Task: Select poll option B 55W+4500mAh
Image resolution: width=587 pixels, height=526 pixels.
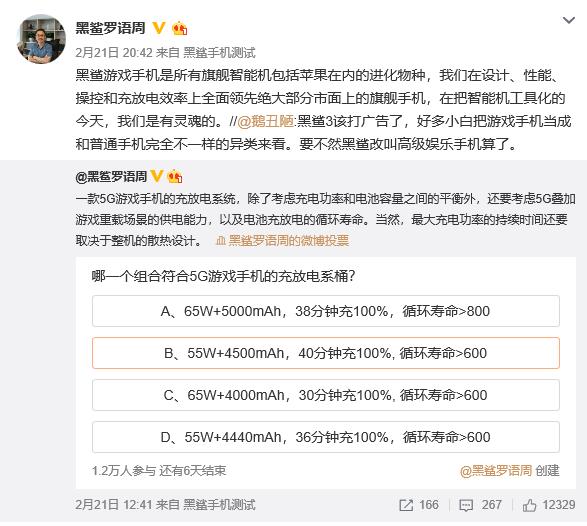Action: click(x=326, y=353)
